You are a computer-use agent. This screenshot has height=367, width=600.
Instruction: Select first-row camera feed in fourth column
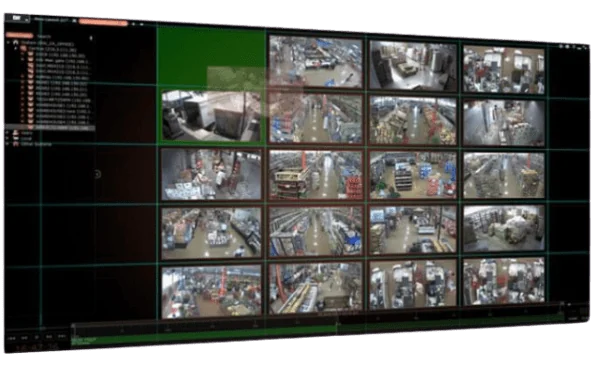click(x=504, y=70)
